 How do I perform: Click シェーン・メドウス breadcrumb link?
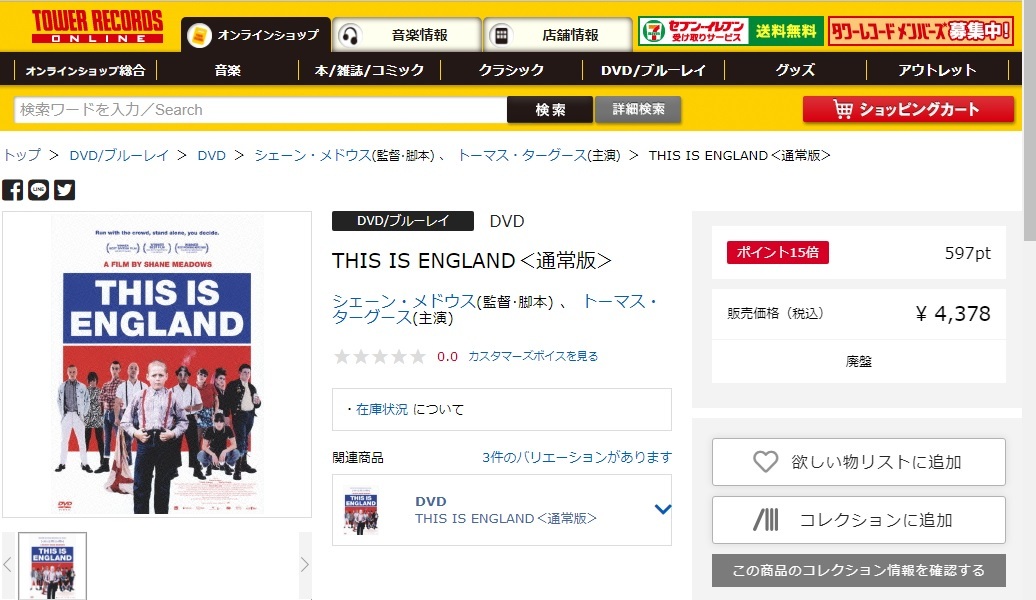tap(313, 155)
